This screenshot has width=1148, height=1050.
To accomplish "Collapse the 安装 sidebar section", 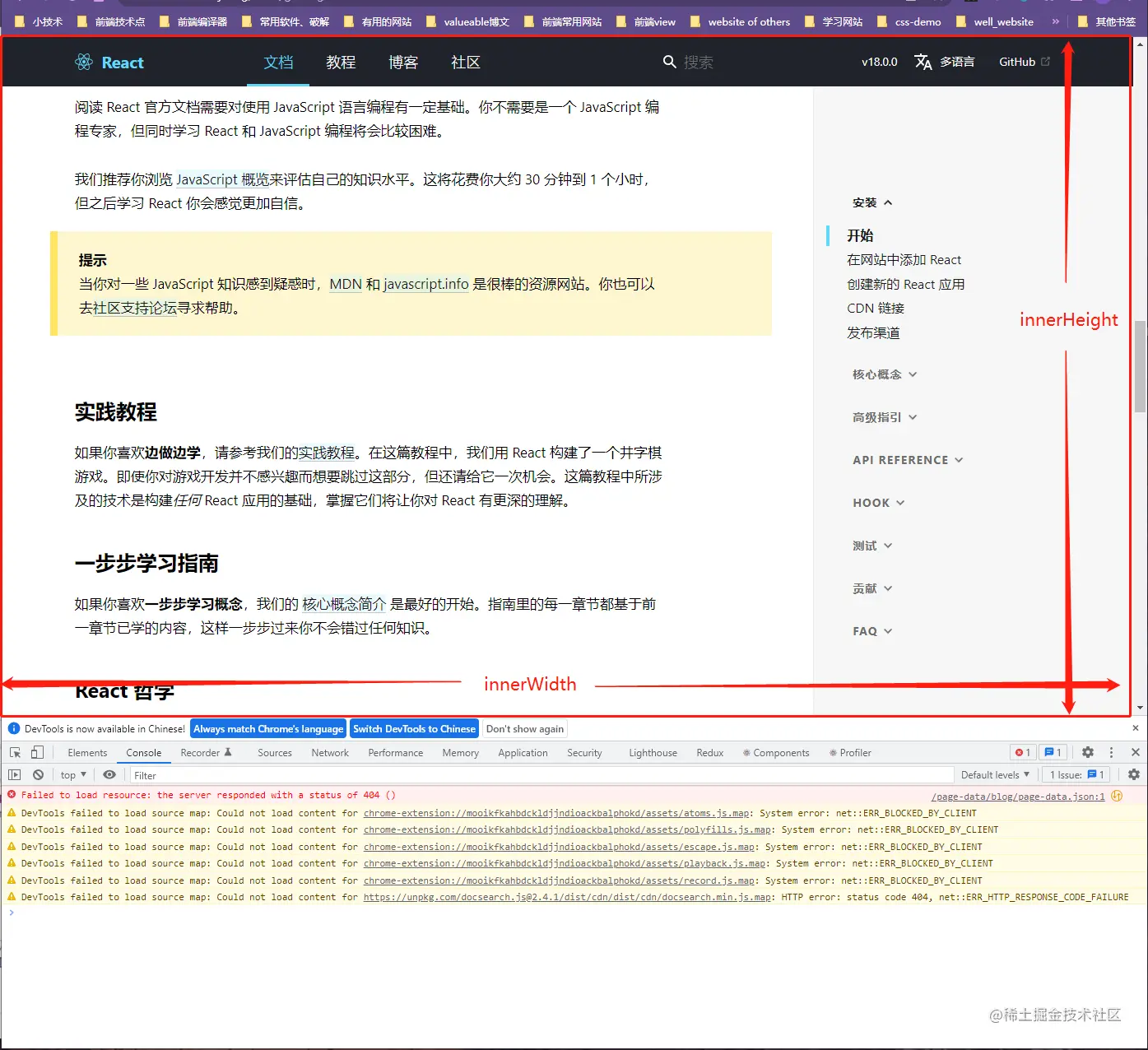I will point(872,202).
